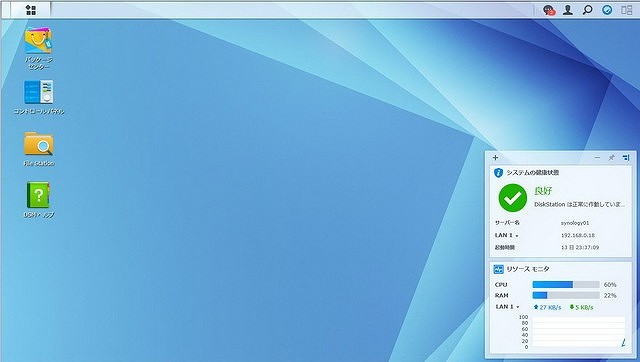640x362 pixels.
Task: Open search magnifier icon in taskbar
Action: pos(587,10)
